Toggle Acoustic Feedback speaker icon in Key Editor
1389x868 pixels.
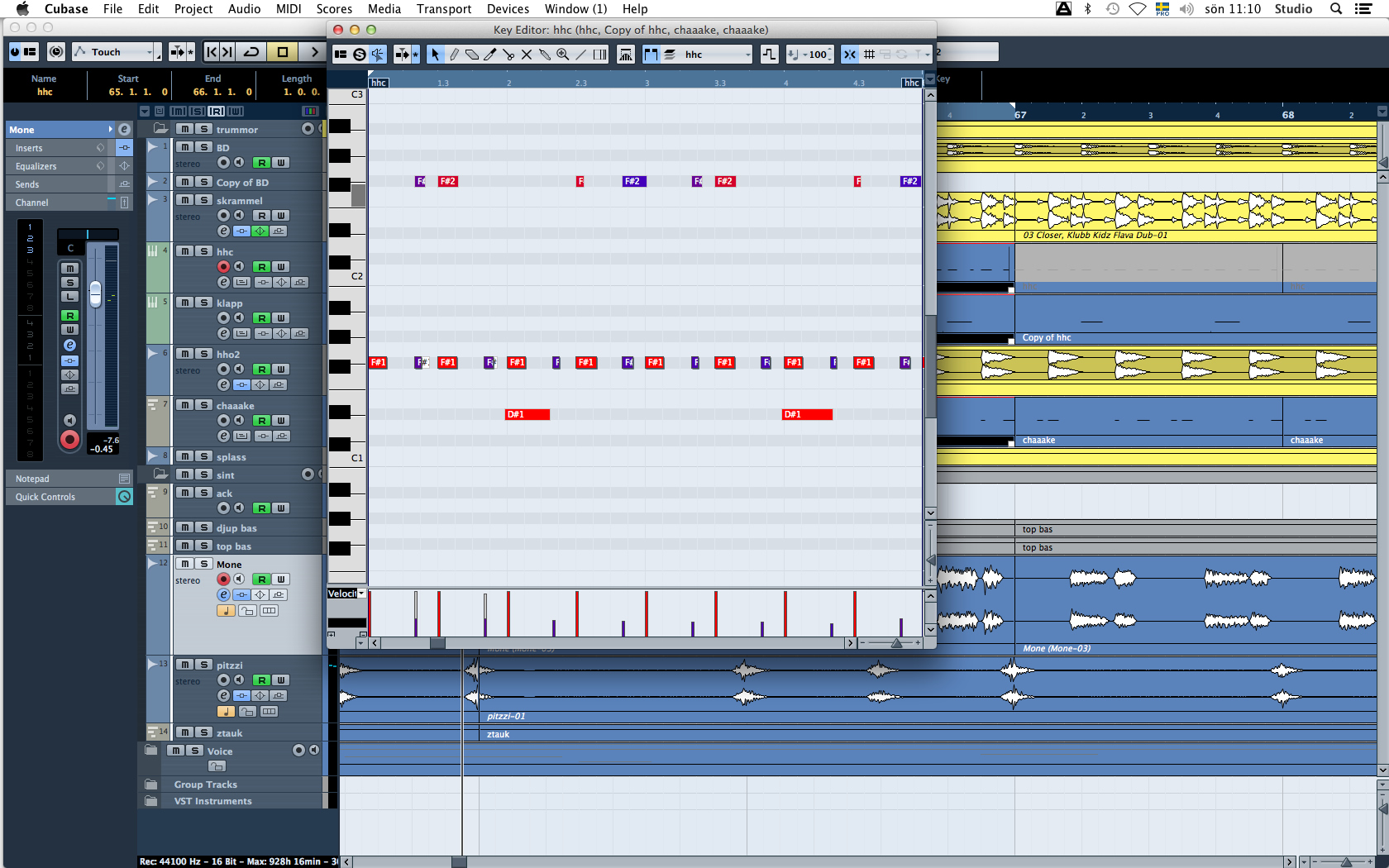(377, 55)
